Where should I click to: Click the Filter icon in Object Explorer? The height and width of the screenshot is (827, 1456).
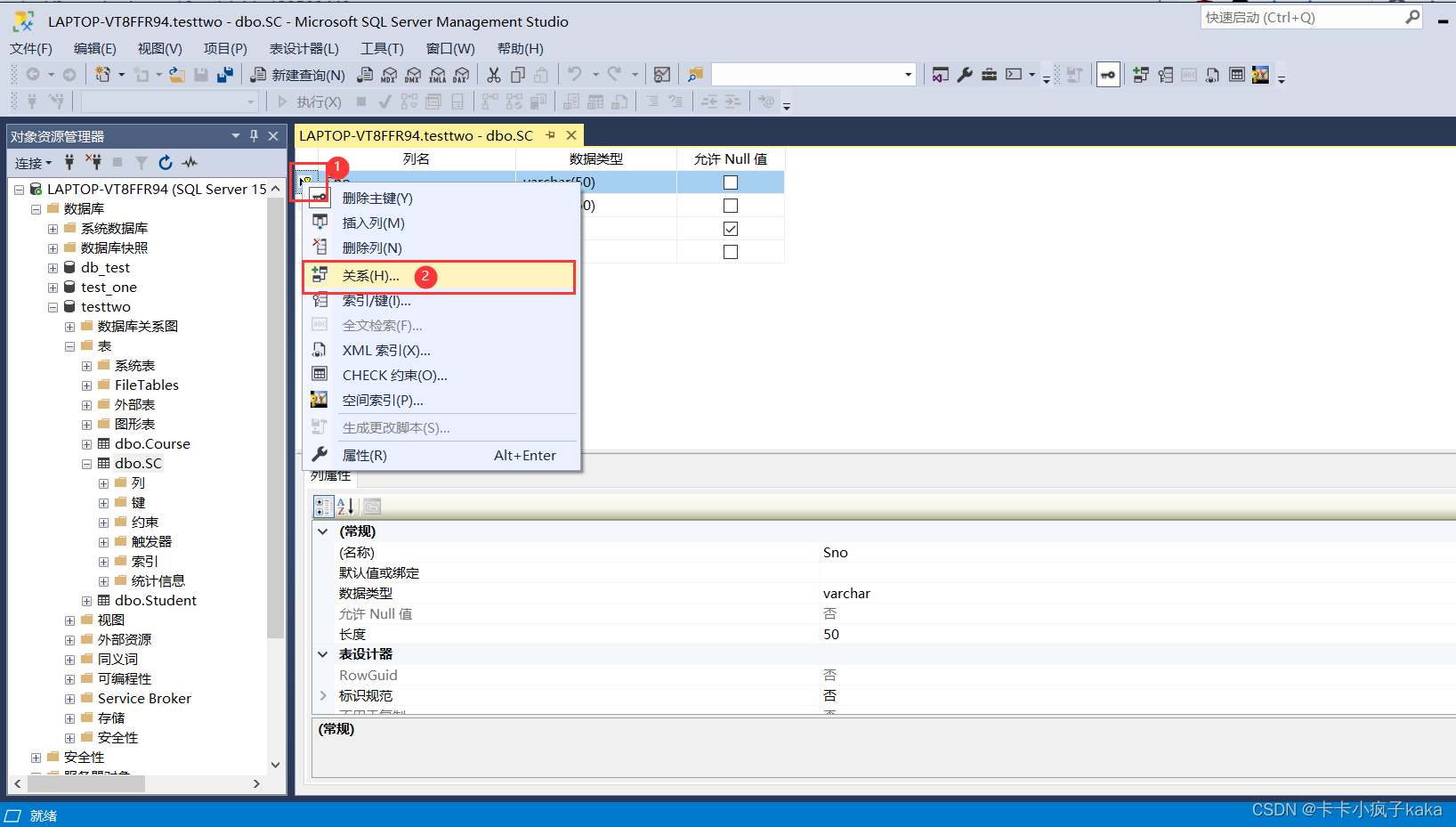click(142, 162)
